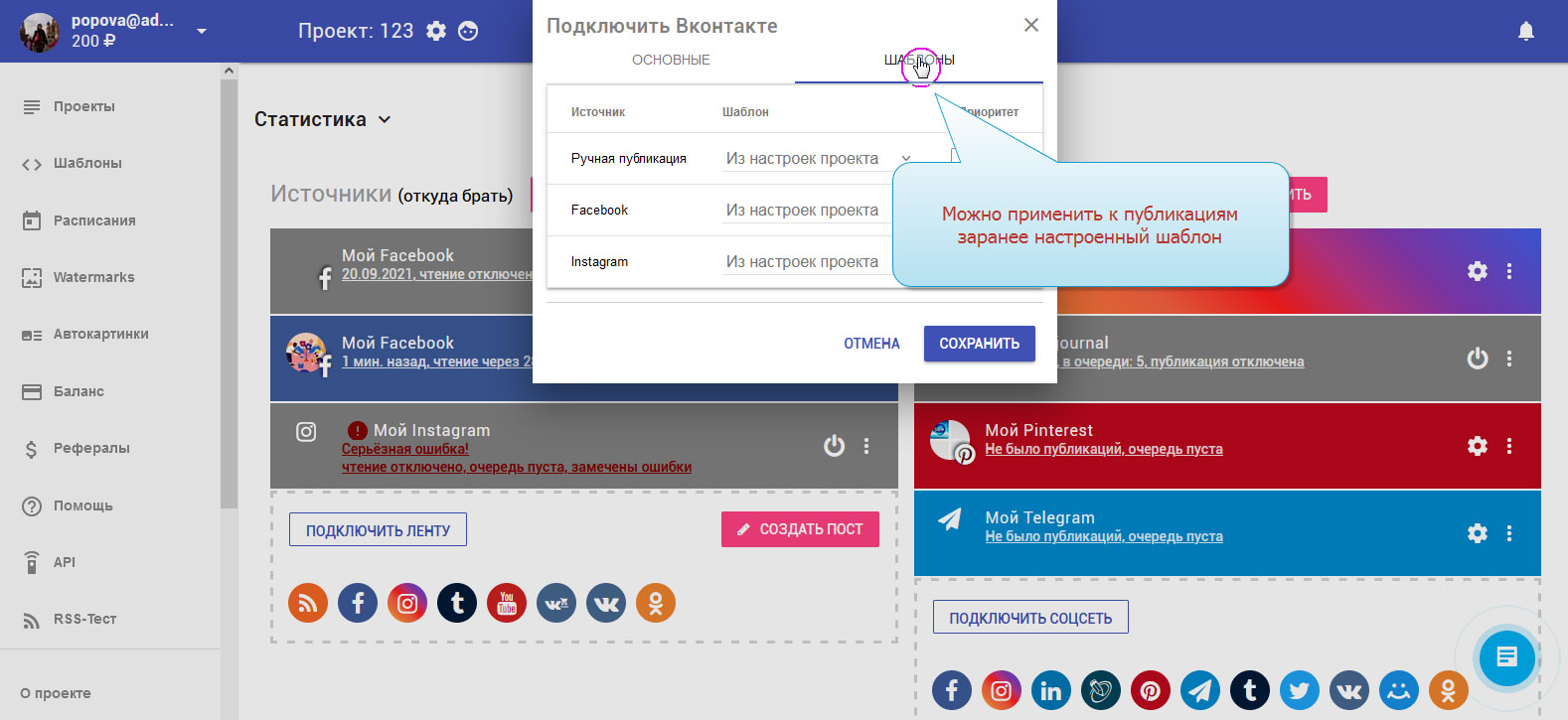
Task: Click the YouTube source icon
Action: click(507, 603)
